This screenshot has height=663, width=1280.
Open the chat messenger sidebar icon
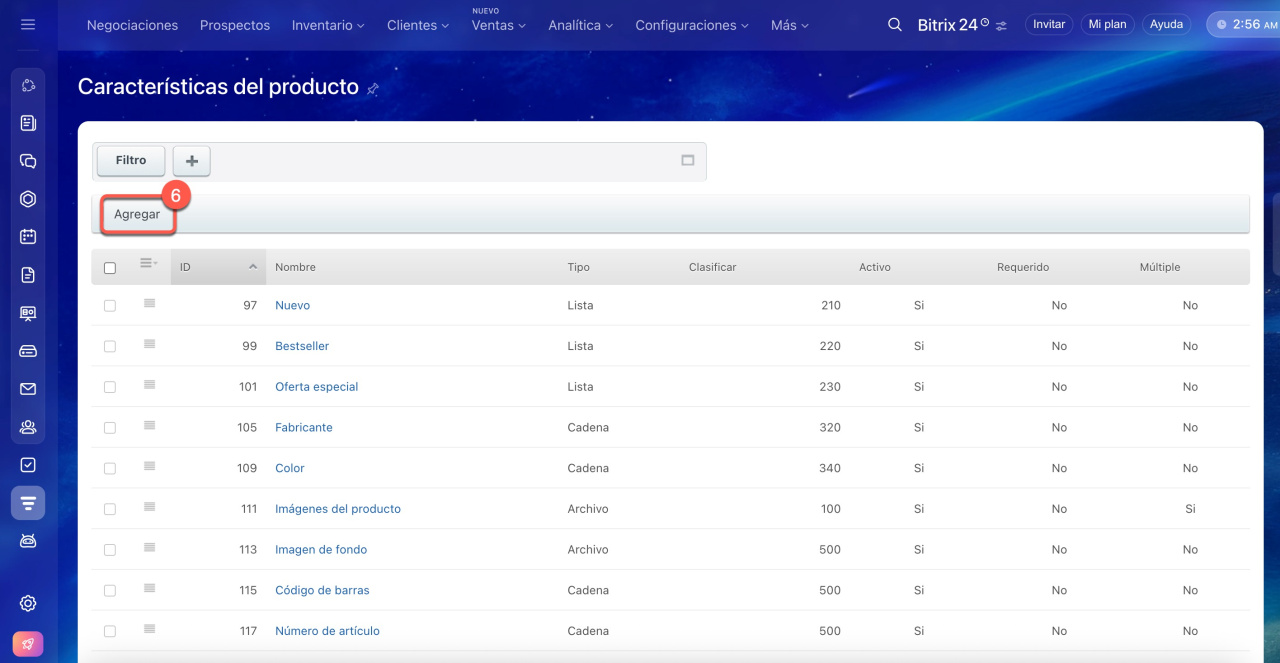tap(28, 161)
